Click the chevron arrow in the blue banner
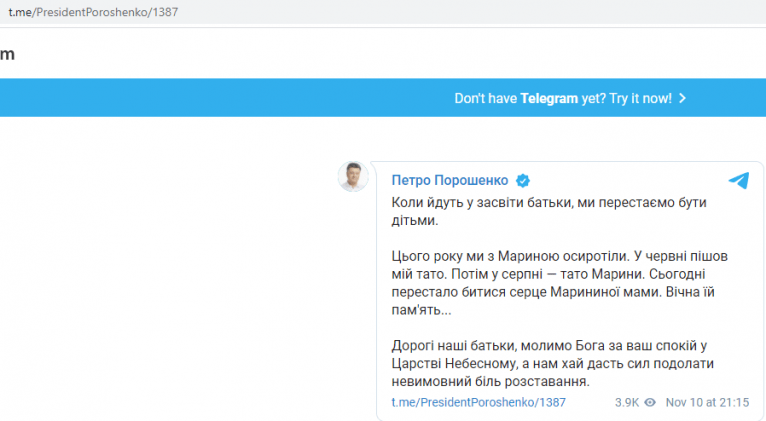 point(683,99)
